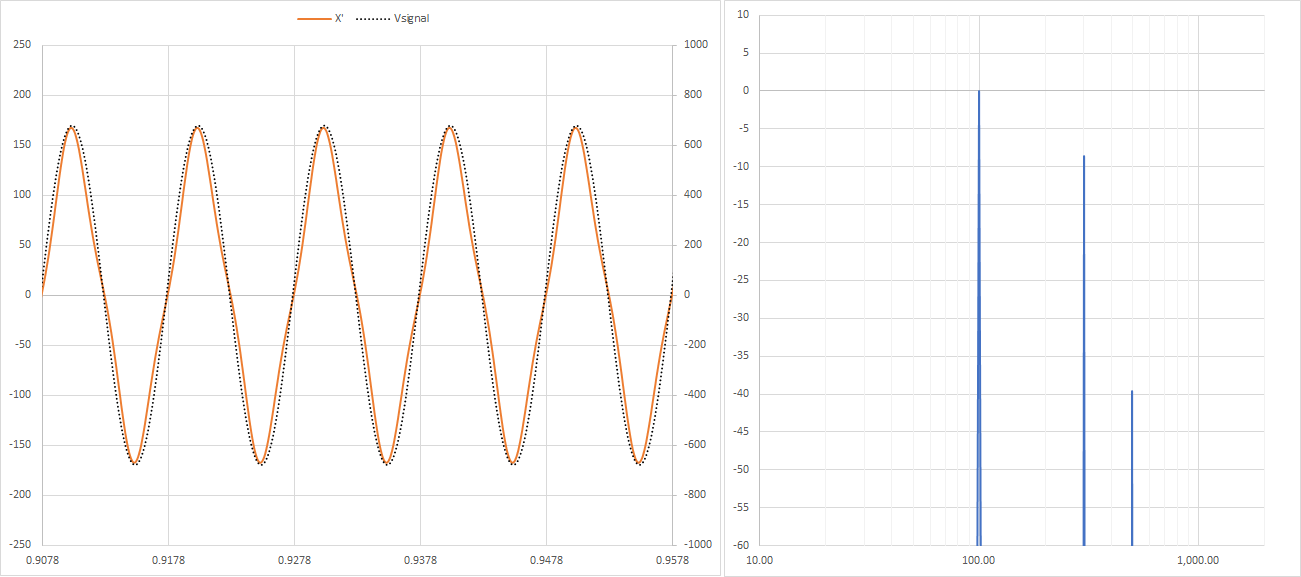Select the 1,000.00 frequency axis label
The width and height of the screenshot is (1301, 577).
1197,561
